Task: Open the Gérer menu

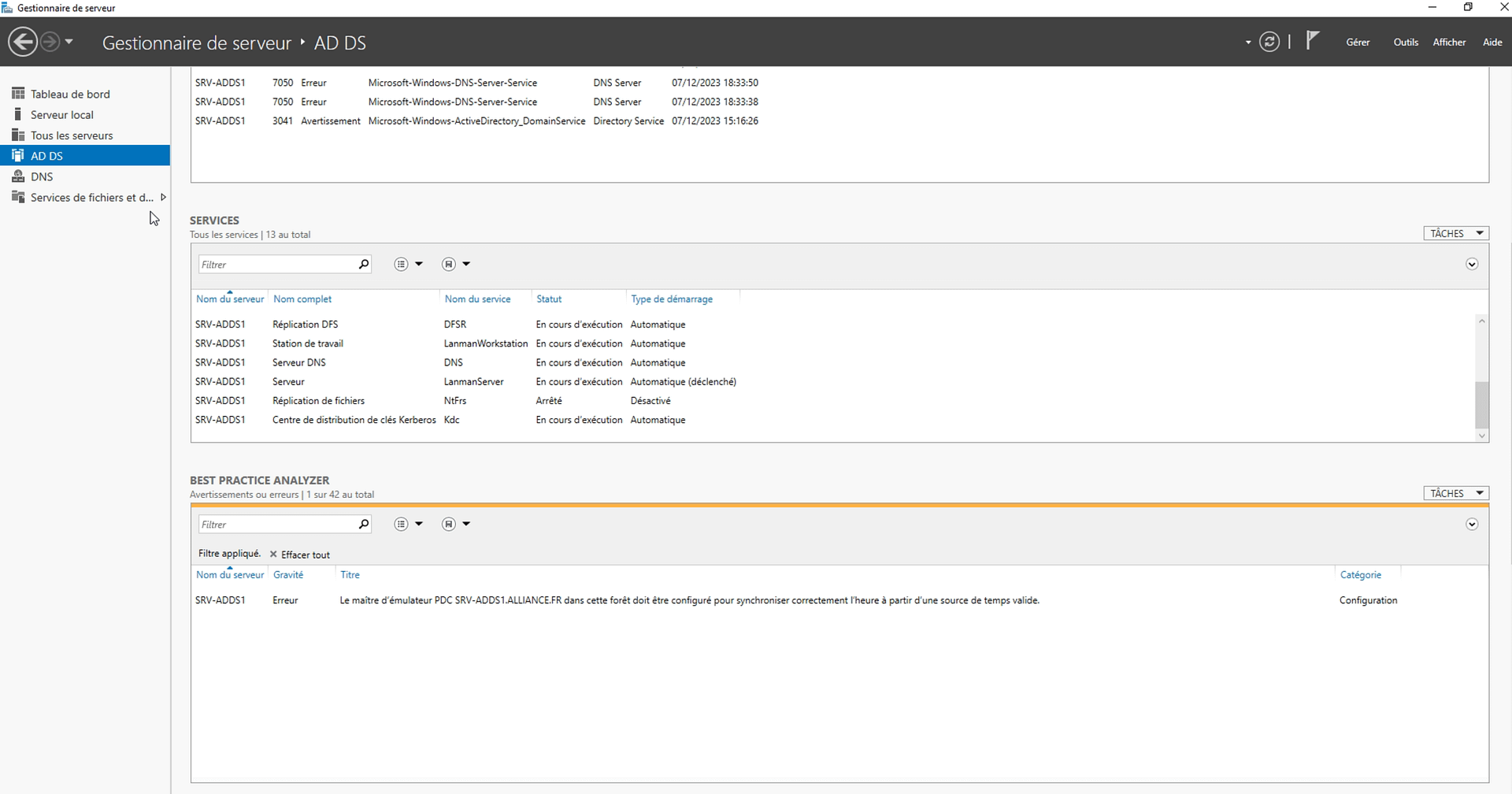Action: coord(1357,43)
